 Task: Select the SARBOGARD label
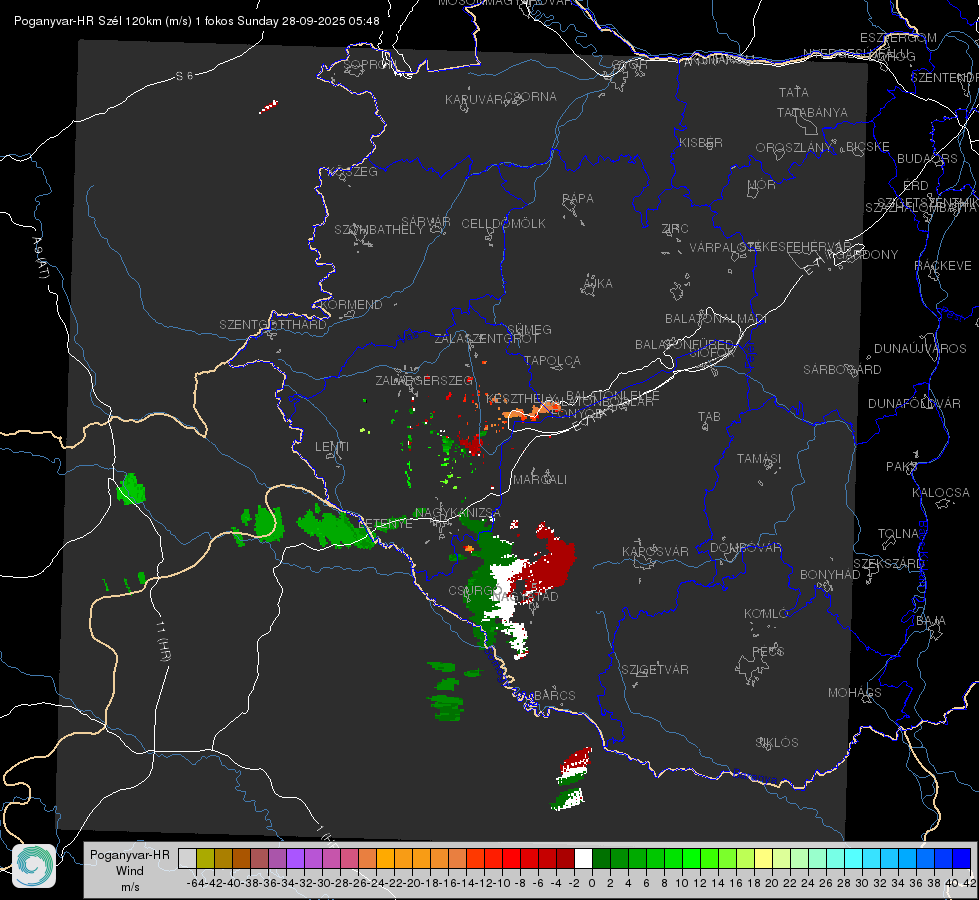pos(842,370)
